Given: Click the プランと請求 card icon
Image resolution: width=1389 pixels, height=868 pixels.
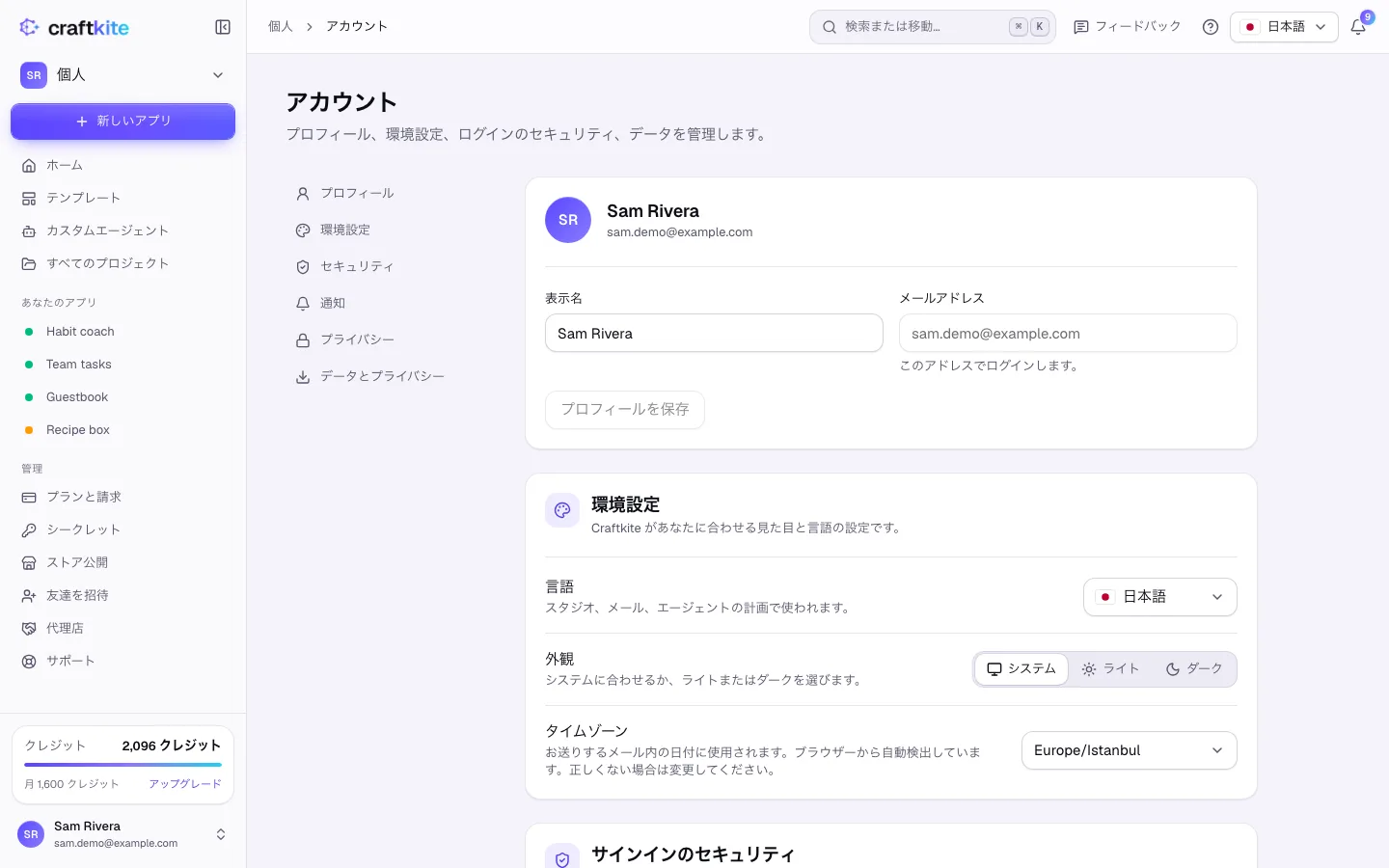Looking at the screenshot, I should tap(29, 497).
